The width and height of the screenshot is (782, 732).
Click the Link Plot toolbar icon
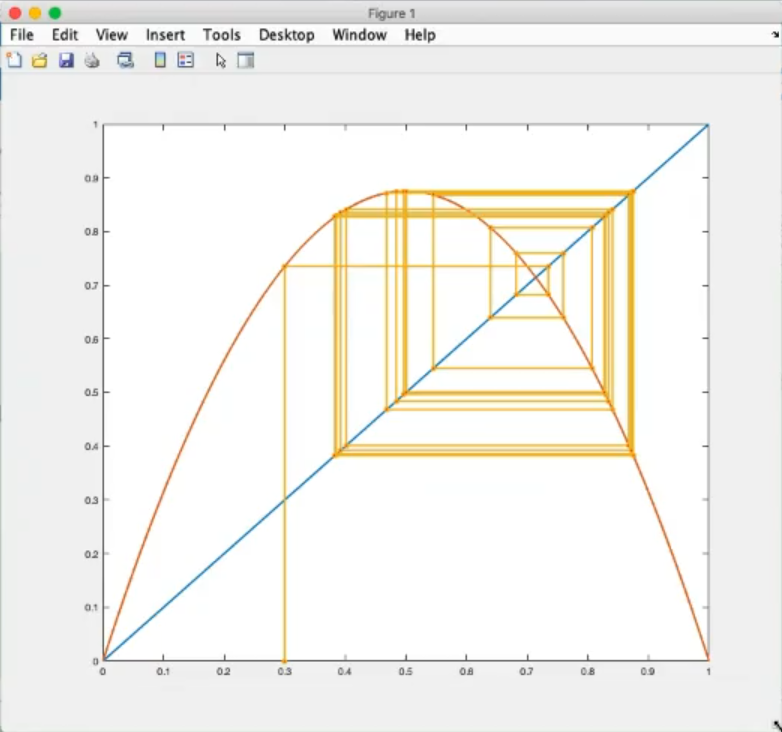[x=125, y=60]
